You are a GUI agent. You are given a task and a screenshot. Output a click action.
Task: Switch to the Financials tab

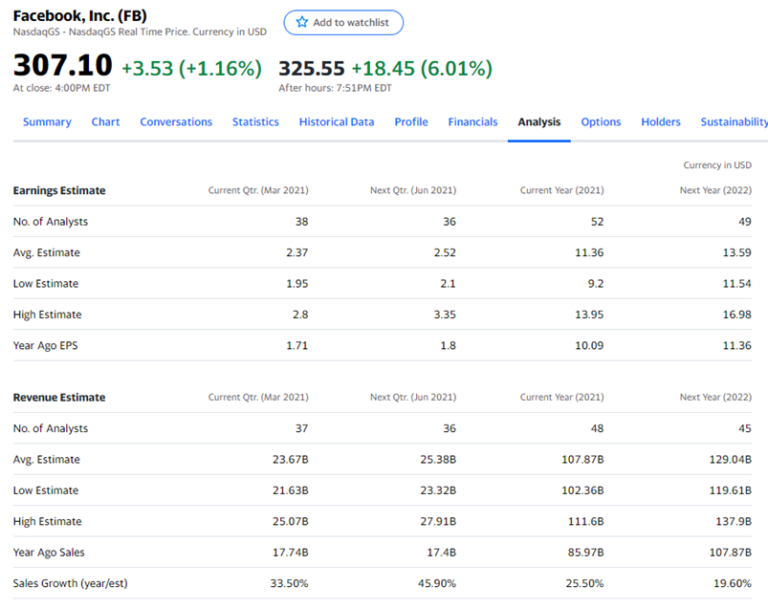(x=473, y=122)
